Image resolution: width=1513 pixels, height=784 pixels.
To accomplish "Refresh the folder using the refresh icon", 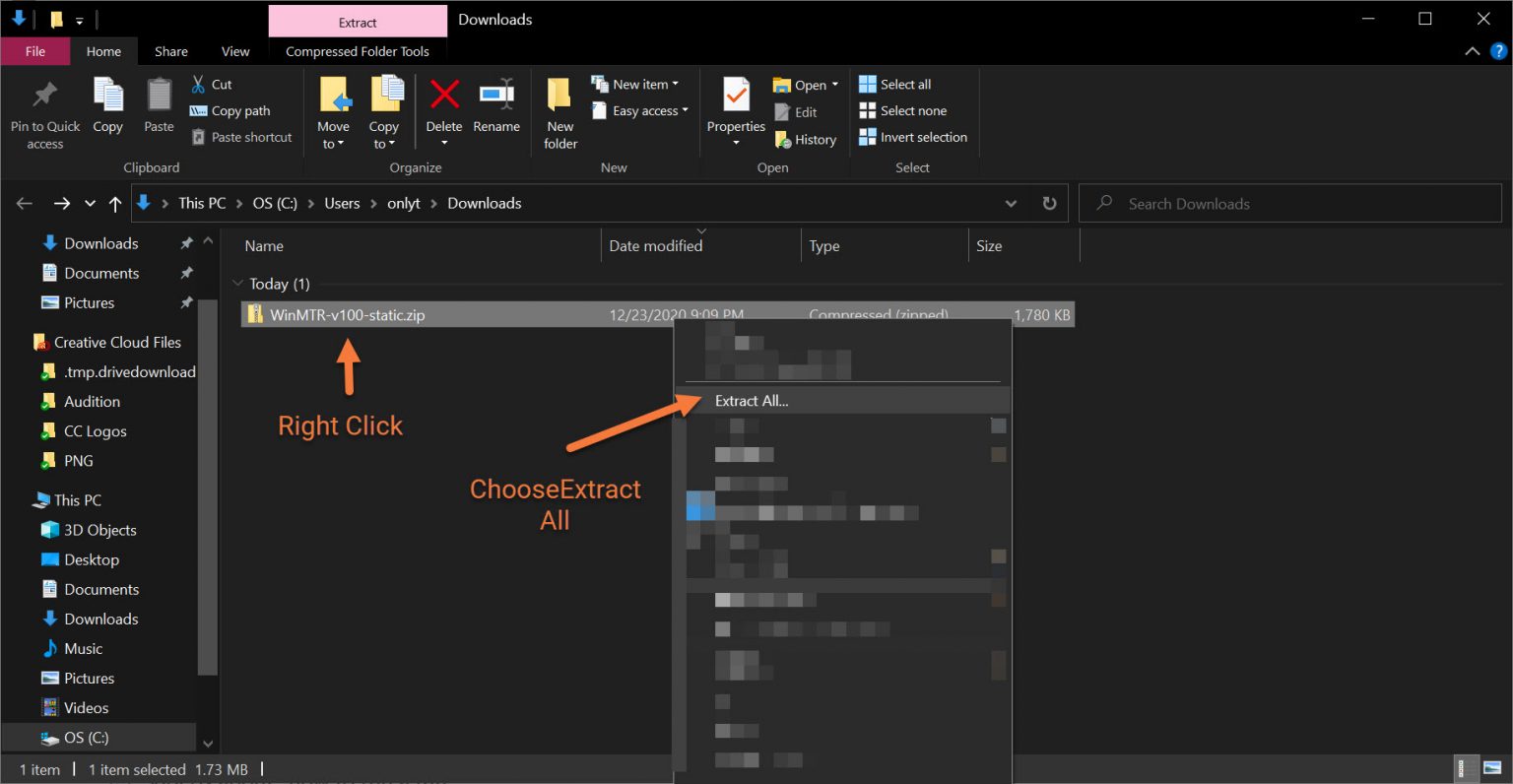I will point(1049,203).
